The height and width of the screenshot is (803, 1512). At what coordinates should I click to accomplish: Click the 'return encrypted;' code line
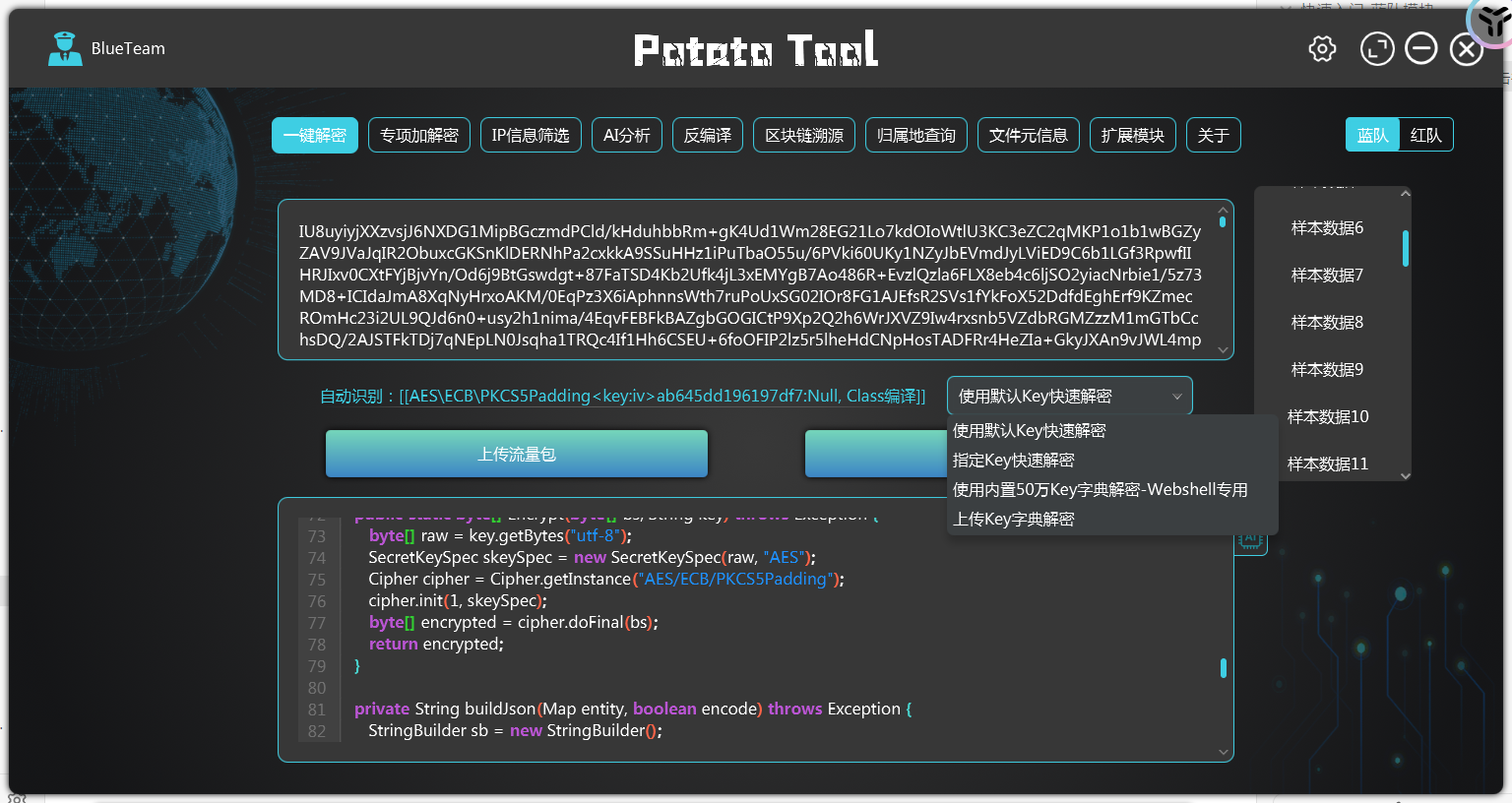coord(436,644)
